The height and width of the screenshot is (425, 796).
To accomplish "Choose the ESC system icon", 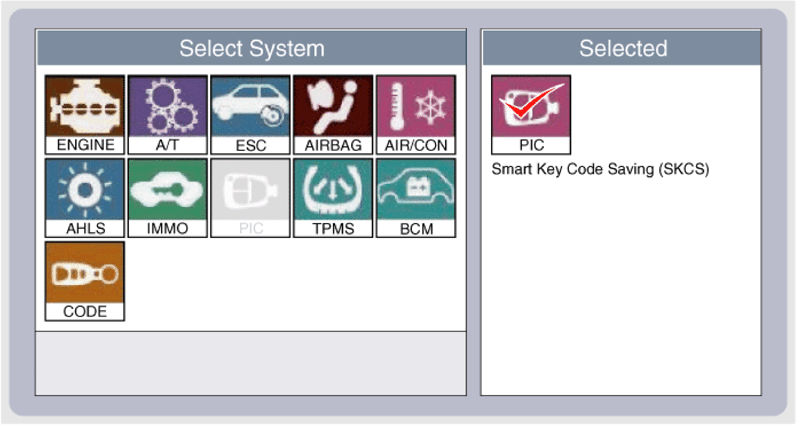I will point(250,114).
